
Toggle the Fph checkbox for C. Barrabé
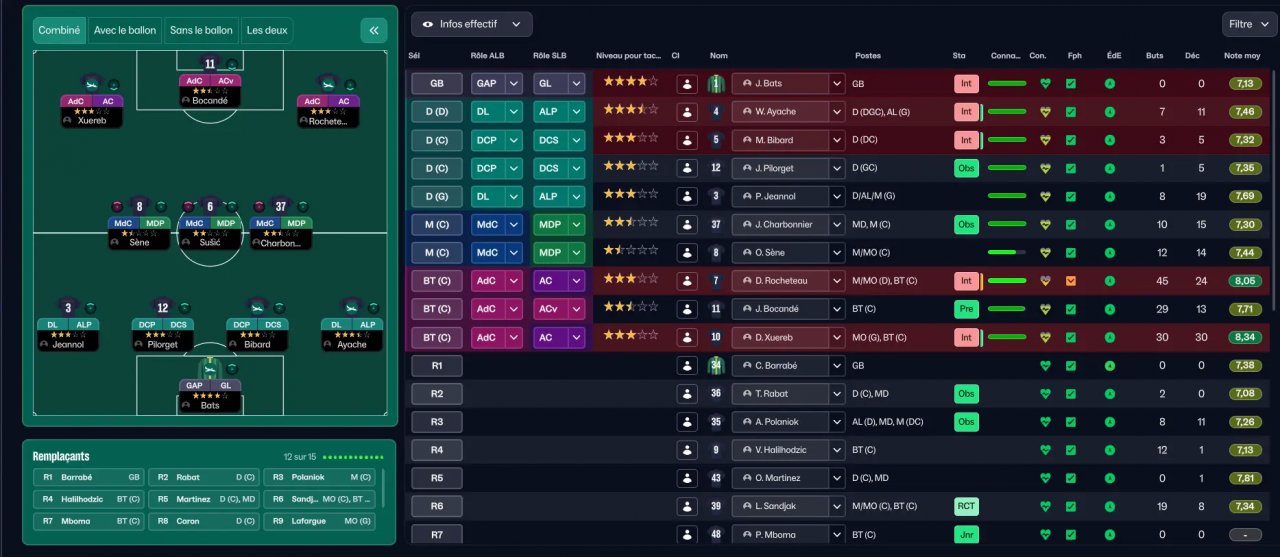1071,365
